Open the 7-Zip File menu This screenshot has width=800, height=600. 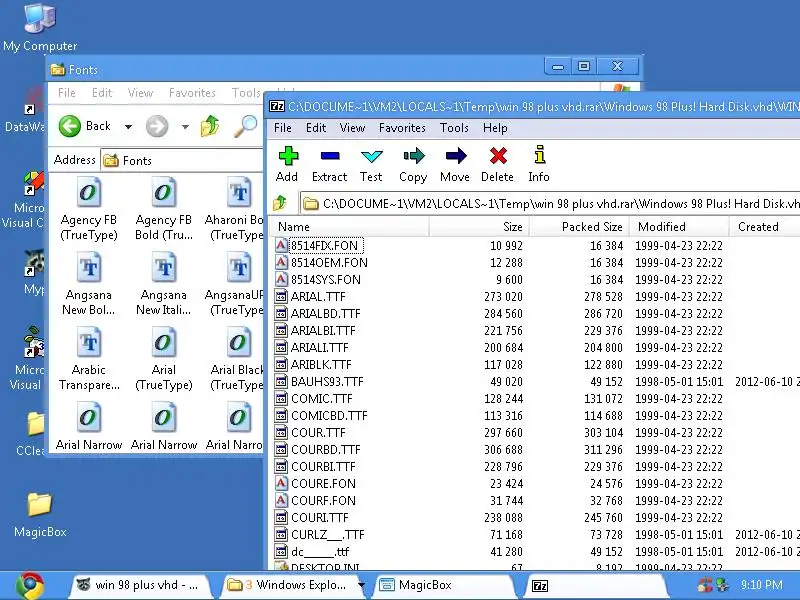[283, 128]
